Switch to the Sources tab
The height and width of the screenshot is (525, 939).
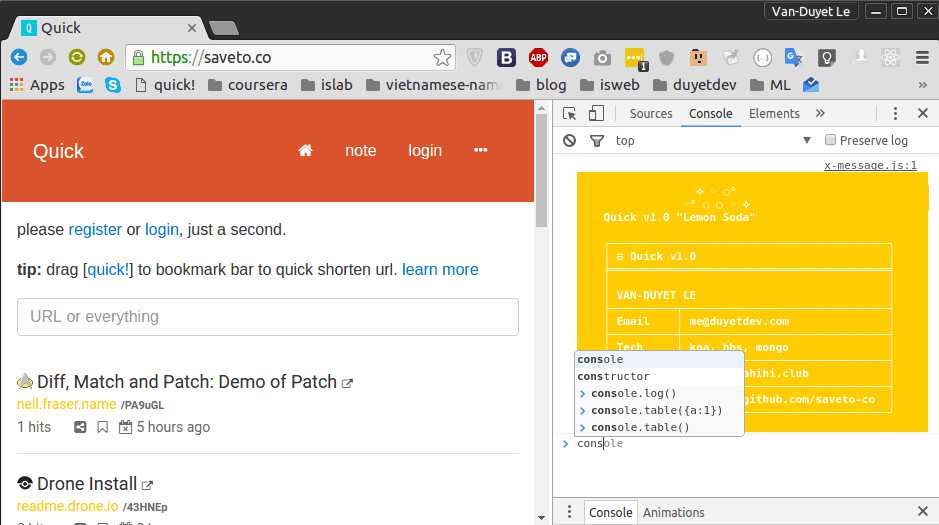tap(650, 114)
